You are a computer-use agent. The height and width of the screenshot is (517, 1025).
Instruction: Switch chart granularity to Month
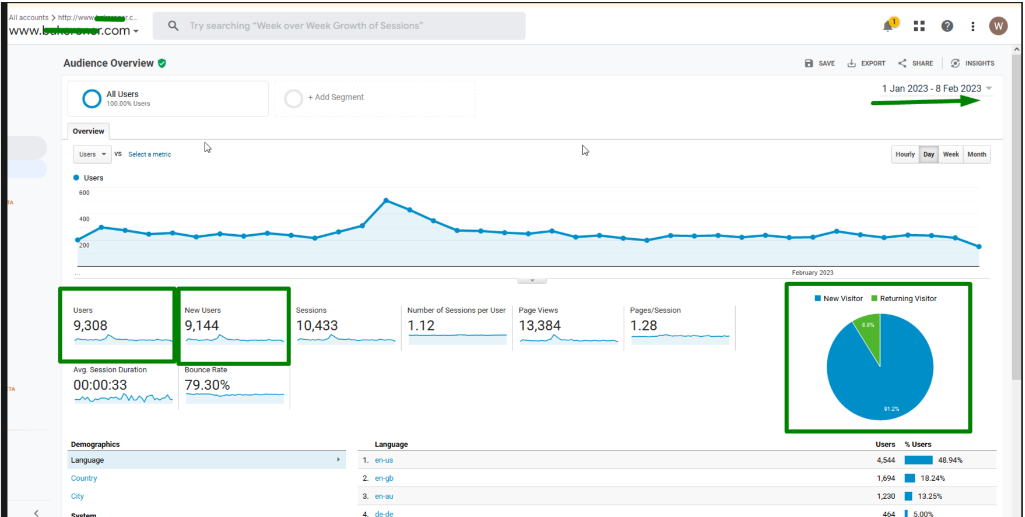(x=977, y=154)
